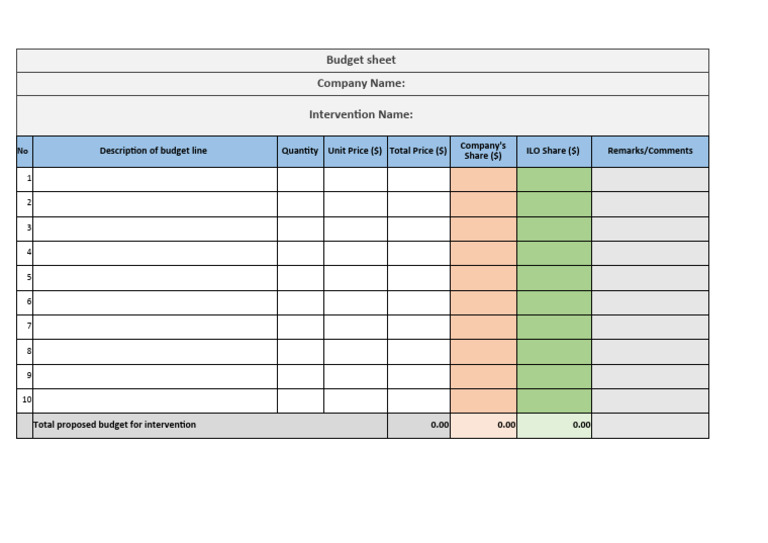Select the 'Total Price ($)' header
The width and height of the screenshot is (768, 543).
419,151
